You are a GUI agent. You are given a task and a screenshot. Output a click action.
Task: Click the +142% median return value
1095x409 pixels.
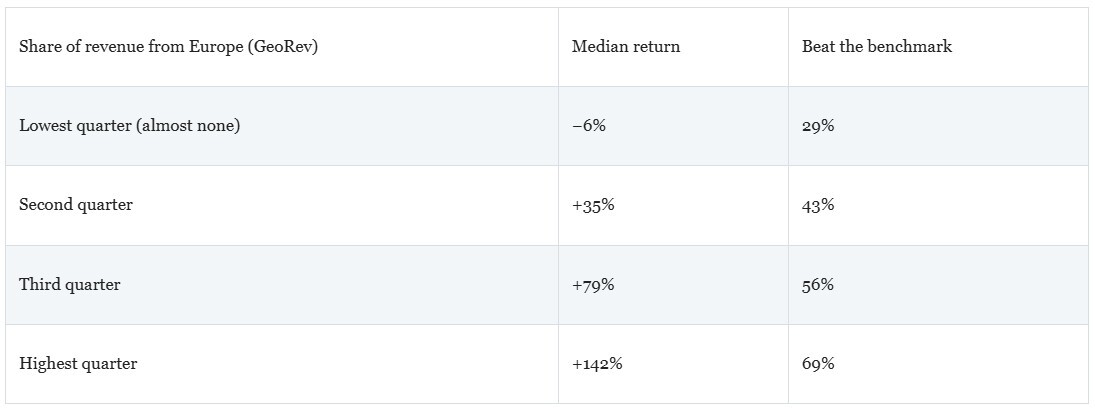[597, 364]
